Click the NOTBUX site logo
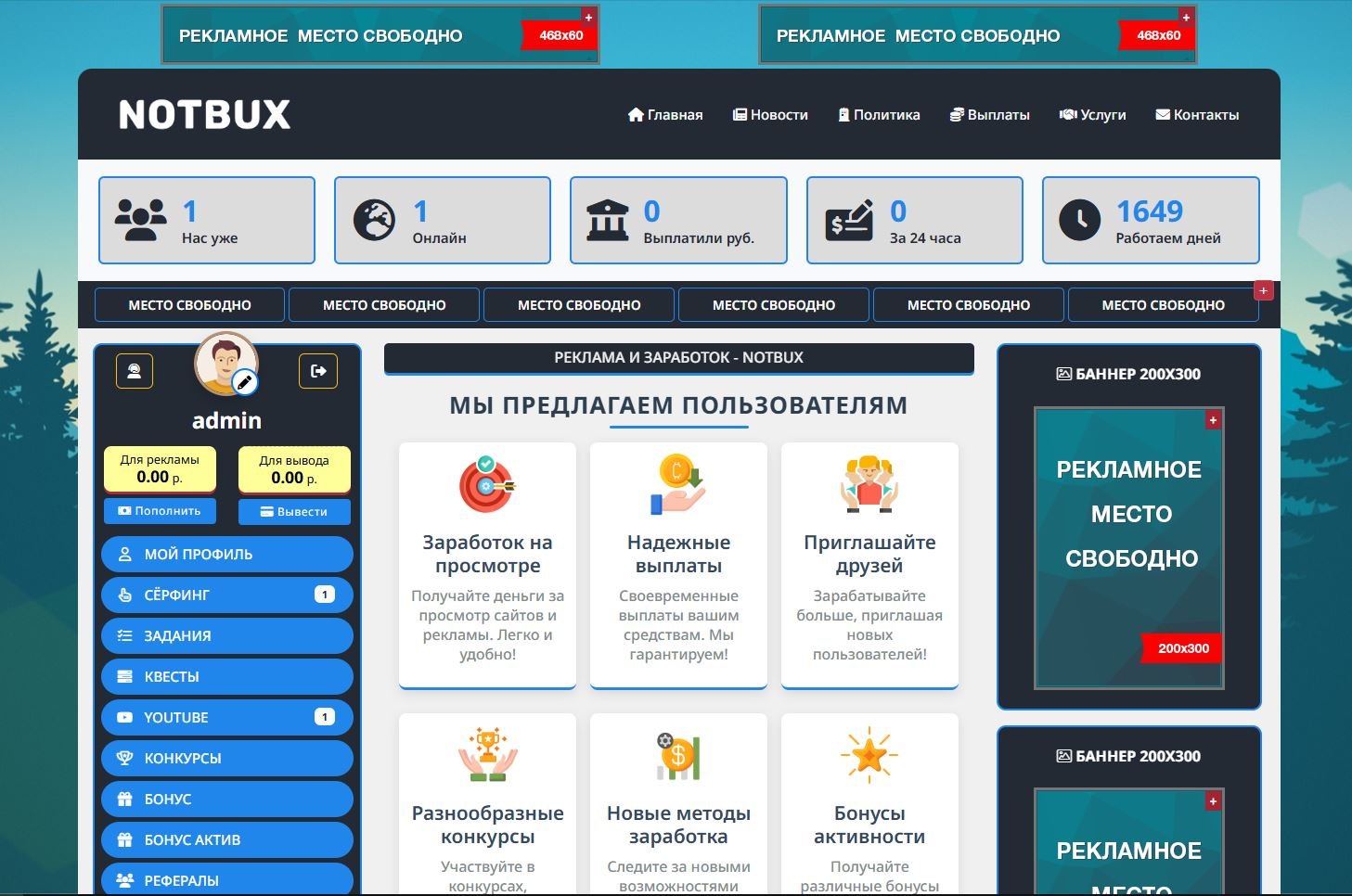Image resolution: width=1352 pixels, height=896 pixels. pos(205,115)
